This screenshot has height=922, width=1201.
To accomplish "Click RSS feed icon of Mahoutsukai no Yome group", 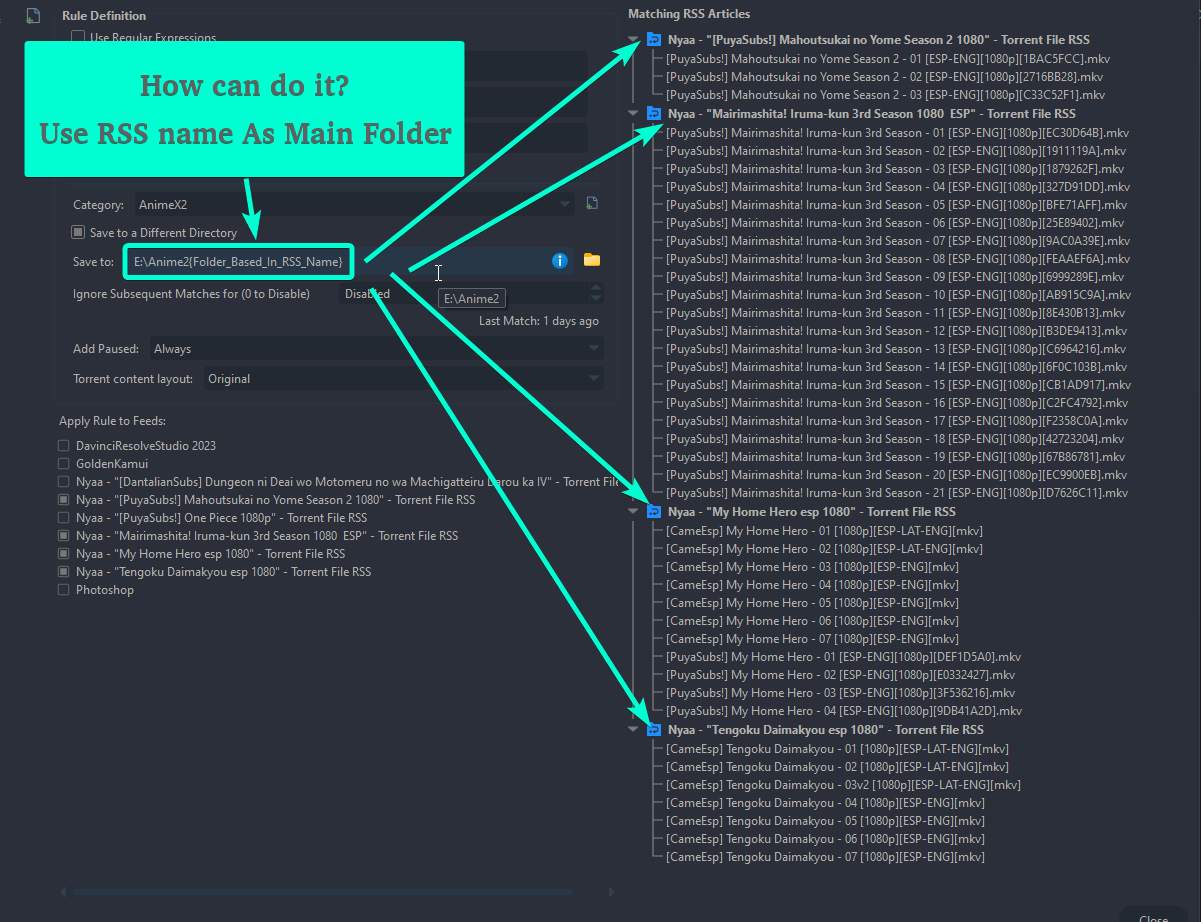I will (x=654, y=40).
